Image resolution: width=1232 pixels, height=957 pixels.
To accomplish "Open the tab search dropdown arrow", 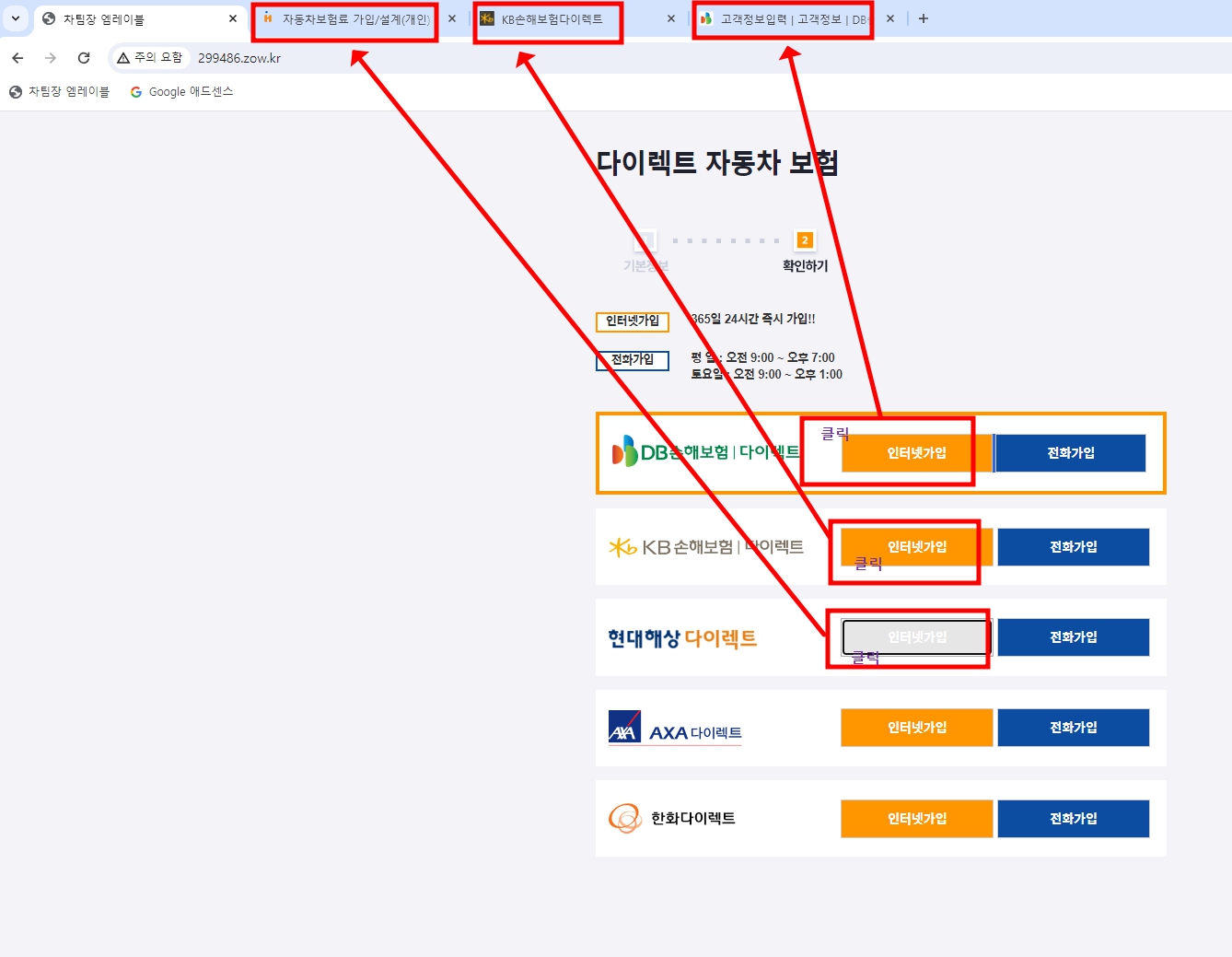I will (x=16, y=18).
